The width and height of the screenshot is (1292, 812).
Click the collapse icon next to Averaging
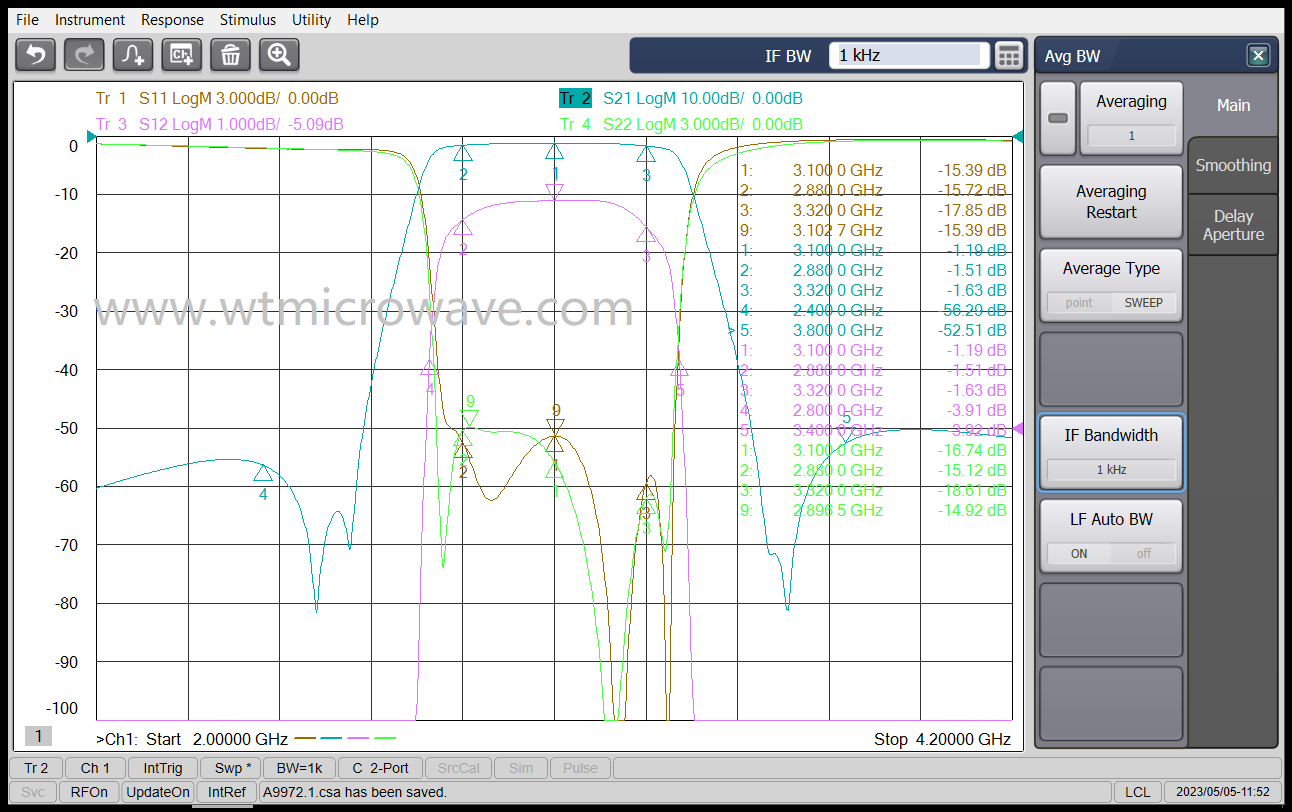coord(1057,117)
